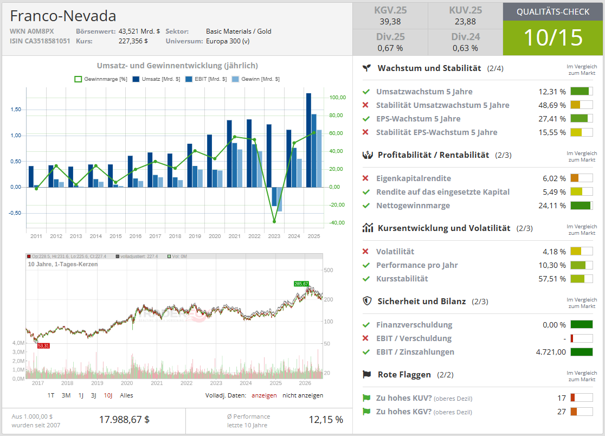Click the Kursentwicklung und Volatilität chart icon
Viewport: 605px width, 436px height.
coord(367,228)
